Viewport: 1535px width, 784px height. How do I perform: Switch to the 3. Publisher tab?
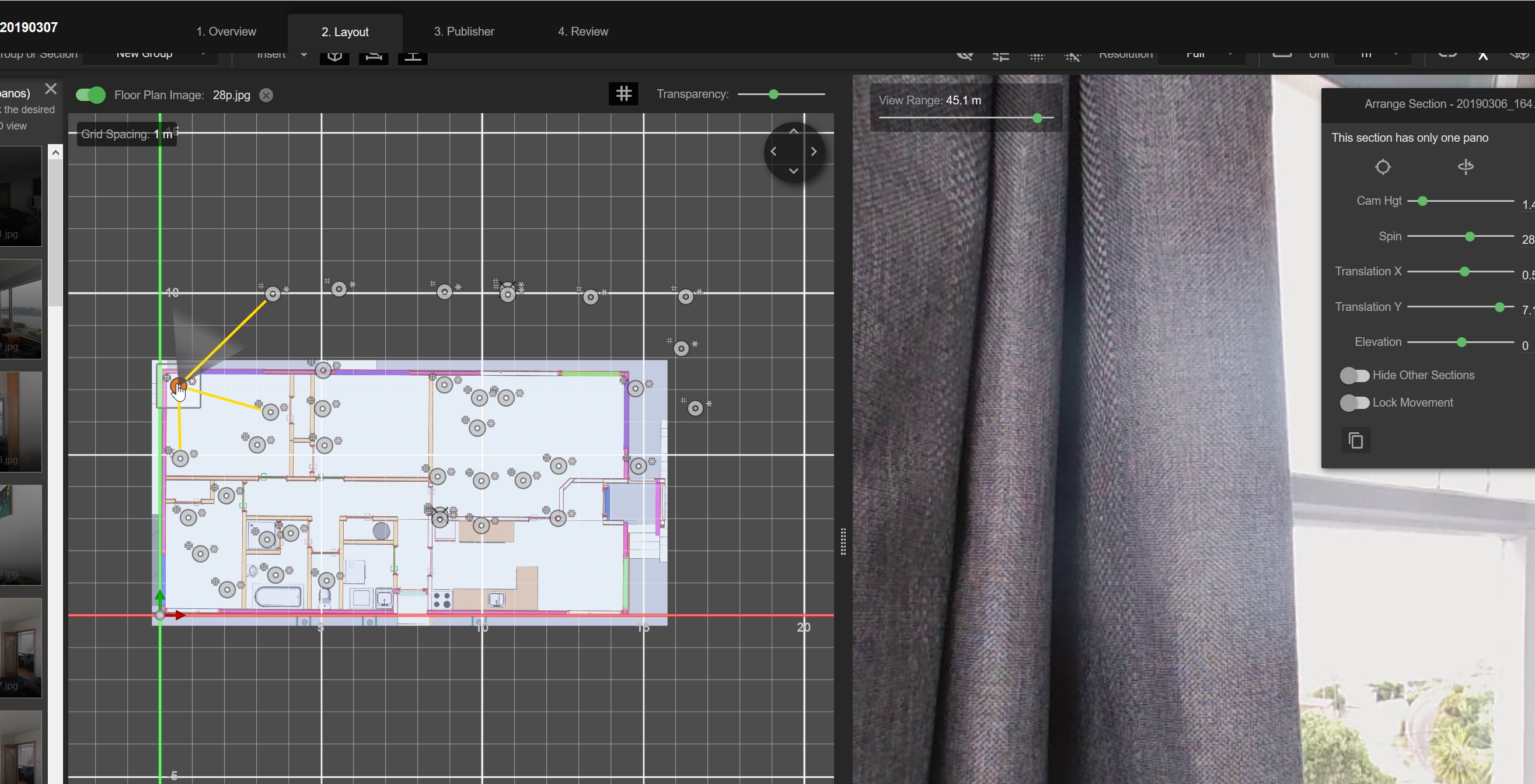click(x=463, y=32)
